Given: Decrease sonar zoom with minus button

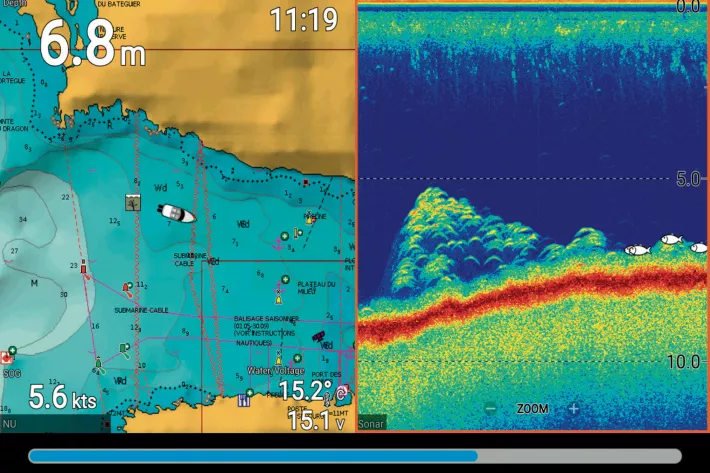Looking at the screenshot, I should coord(490,409).
